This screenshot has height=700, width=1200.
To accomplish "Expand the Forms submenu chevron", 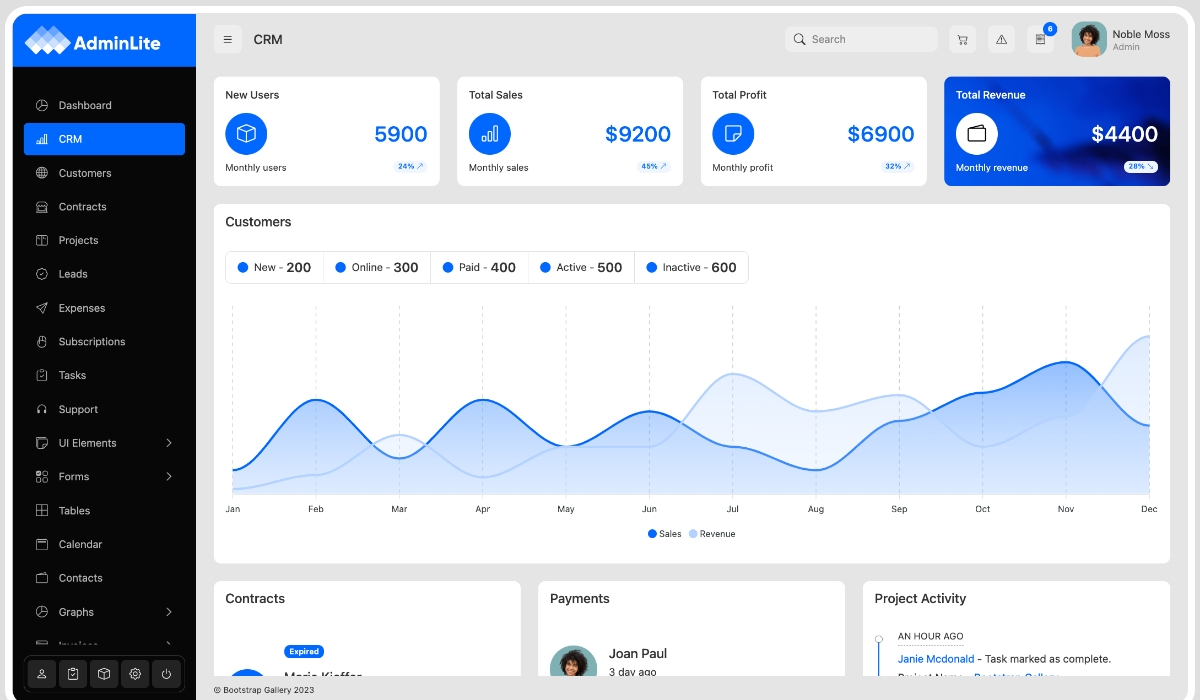I will (169, 477).
